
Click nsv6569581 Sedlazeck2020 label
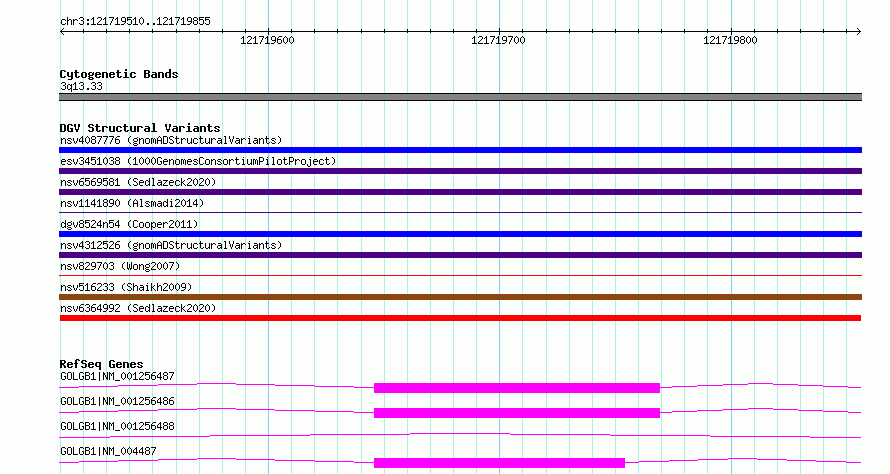(x=138, y=182)
